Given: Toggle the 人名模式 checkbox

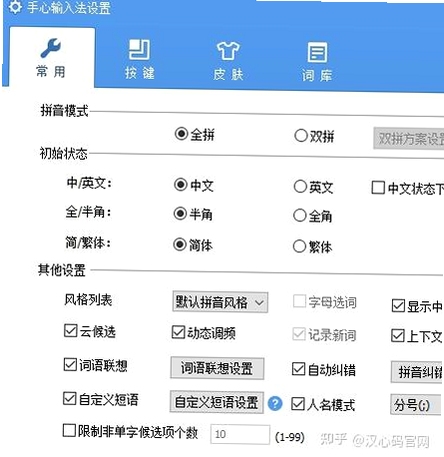Looking at the screenshot, I should tap(298, 404).
